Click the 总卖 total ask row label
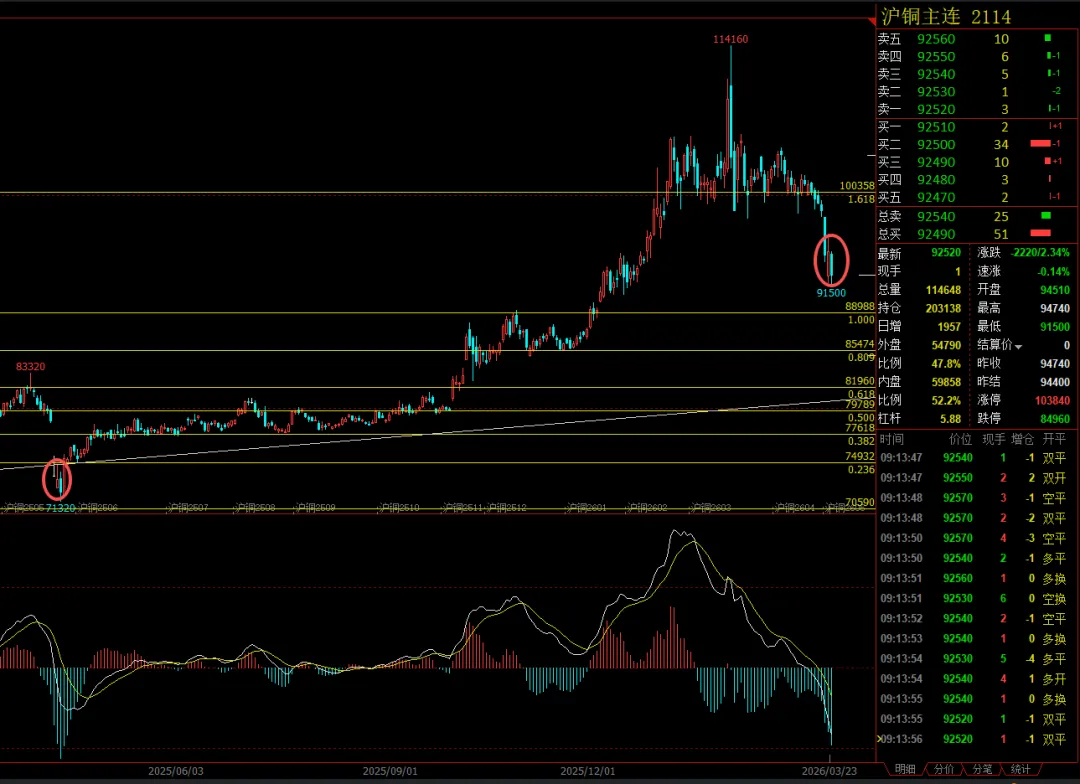 889,216
